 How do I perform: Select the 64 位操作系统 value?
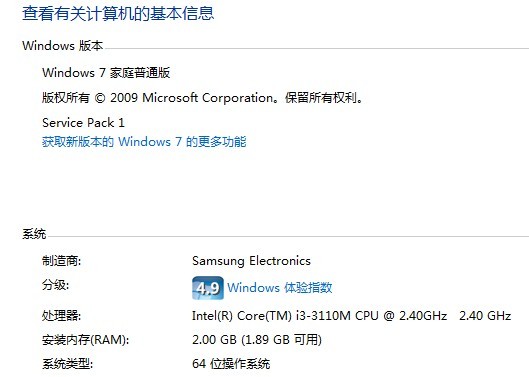(231, 364)
